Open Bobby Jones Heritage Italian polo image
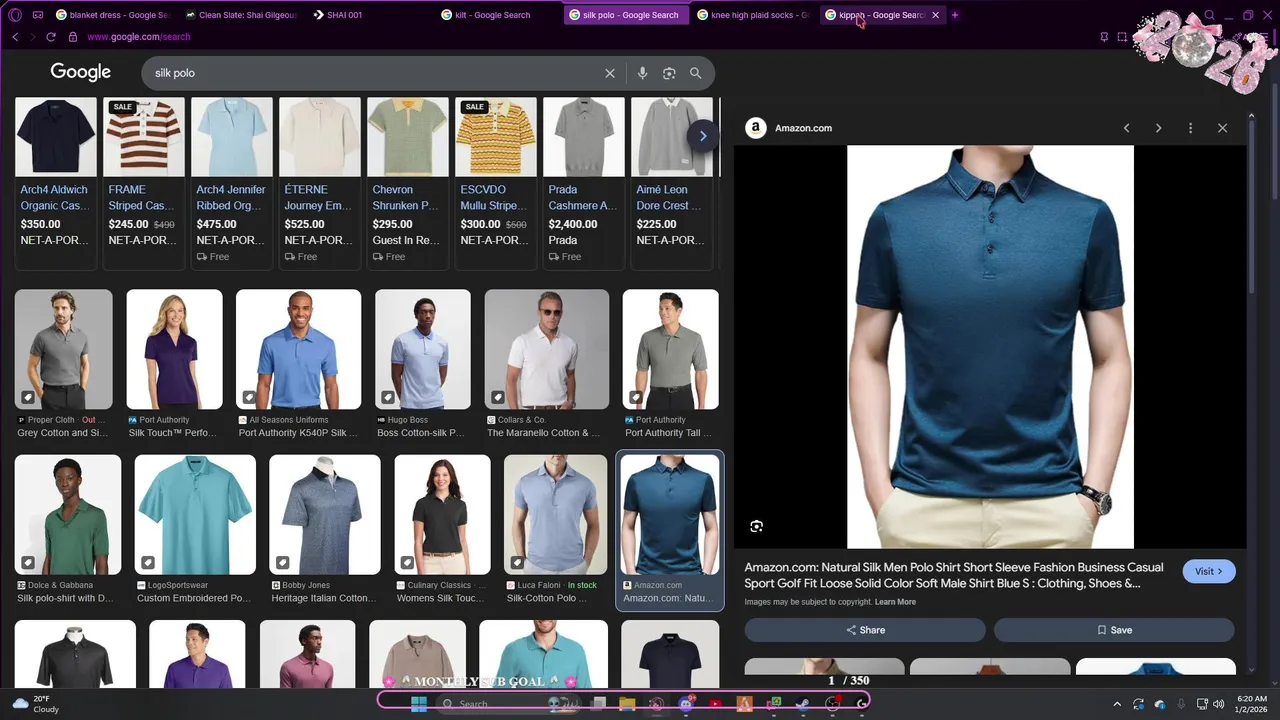Viewport: 1280px width, 720px height. pos(325,515)
